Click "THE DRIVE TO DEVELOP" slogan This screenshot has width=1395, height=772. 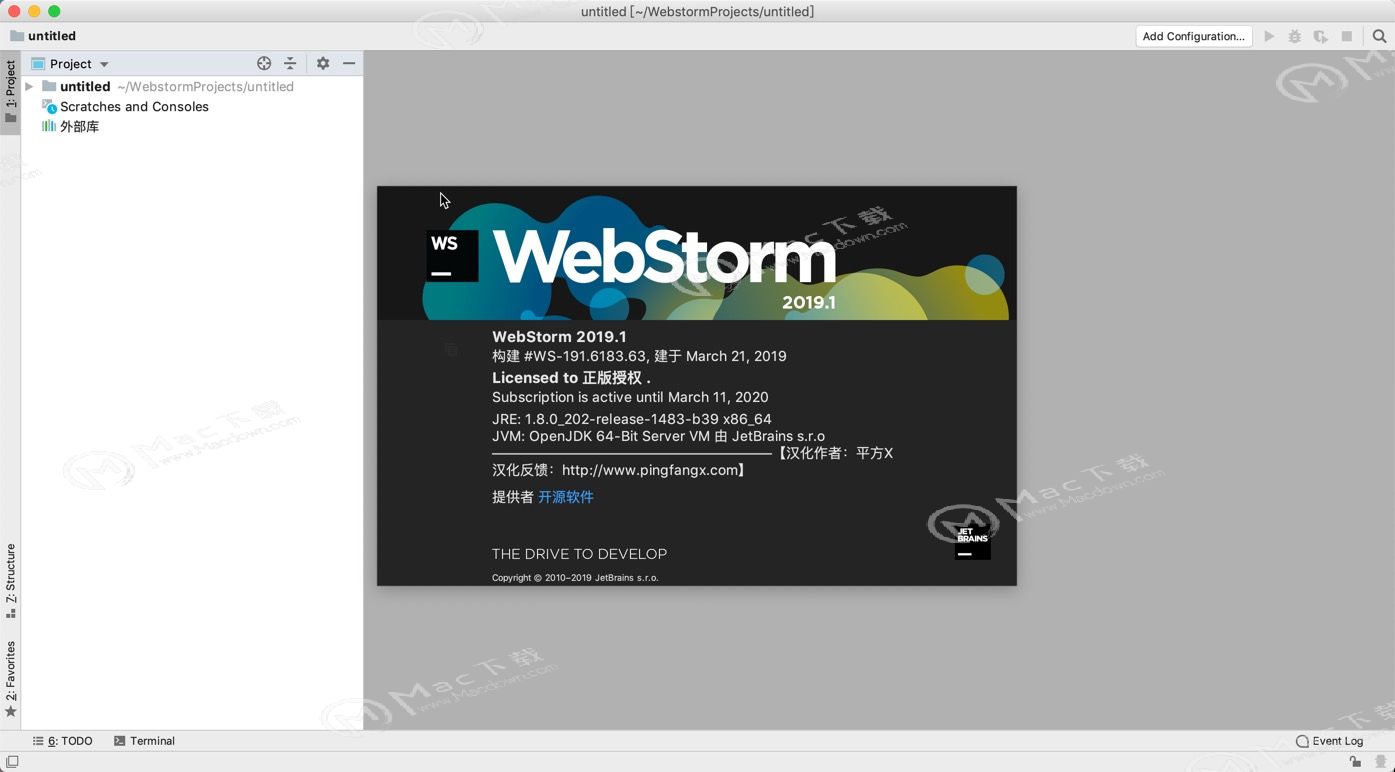(579, 554)
